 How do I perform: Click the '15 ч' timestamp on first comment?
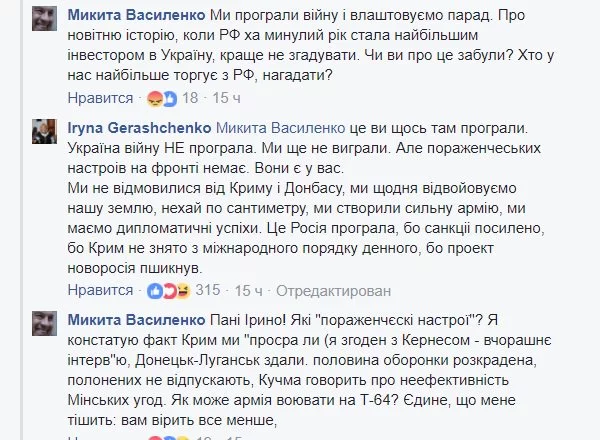[x=229, y=98]
